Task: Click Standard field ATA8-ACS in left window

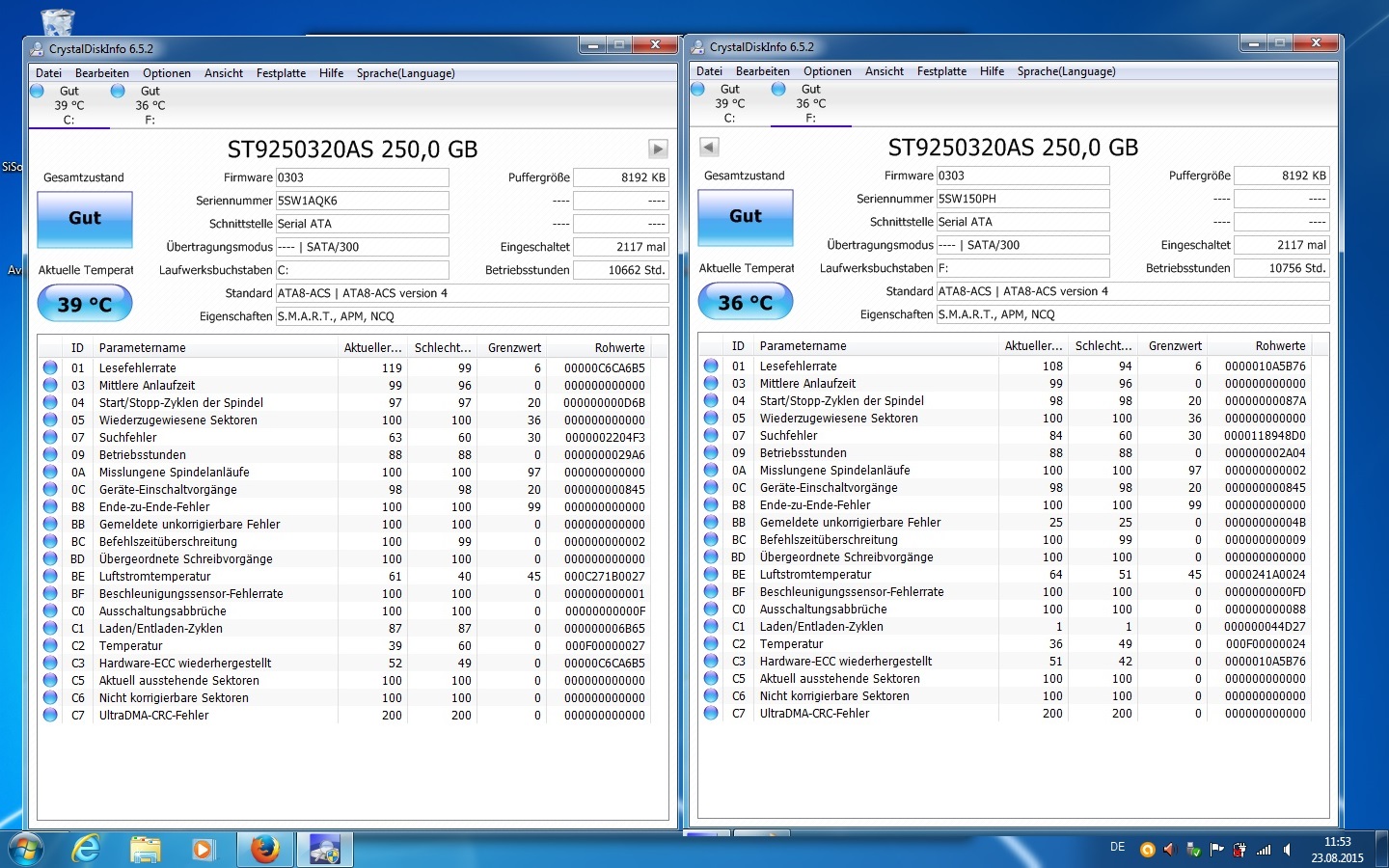Action: tap(473, 293)
